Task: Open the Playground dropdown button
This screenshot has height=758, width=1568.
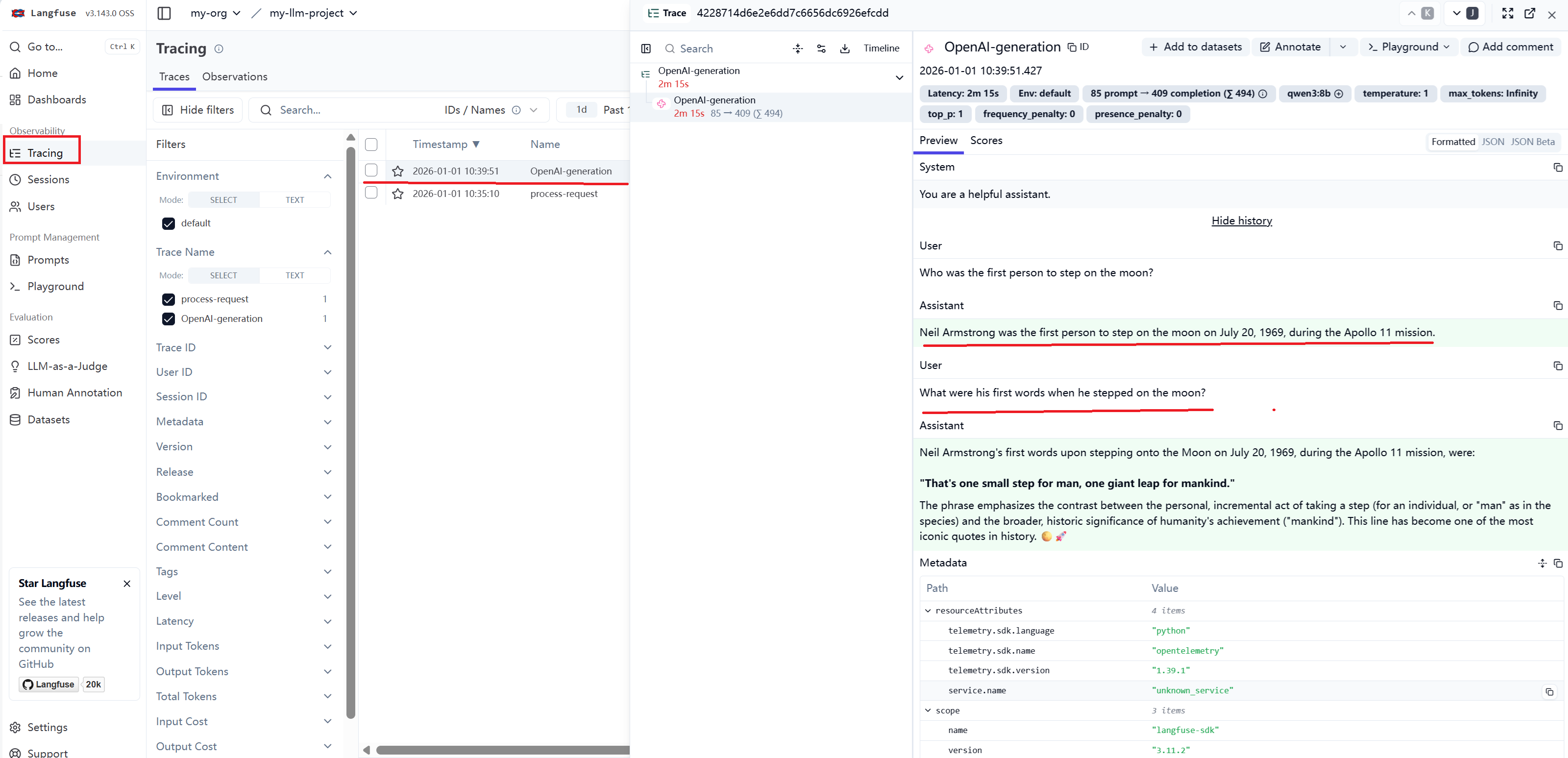Action: 1409,47
